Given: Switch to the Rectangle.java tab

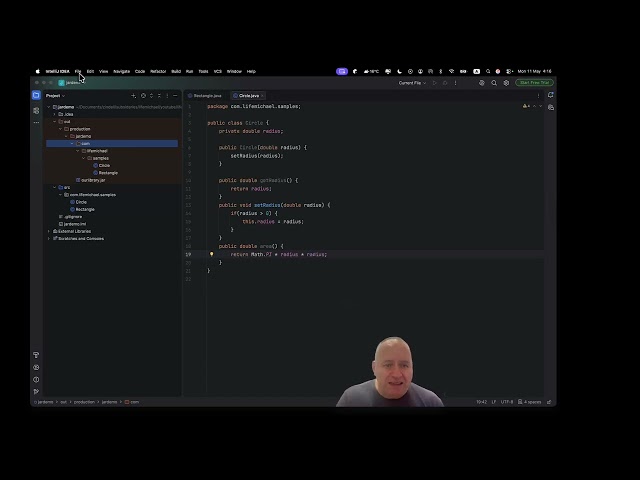Looking at the screenshot, I should (x=205, y=96).
